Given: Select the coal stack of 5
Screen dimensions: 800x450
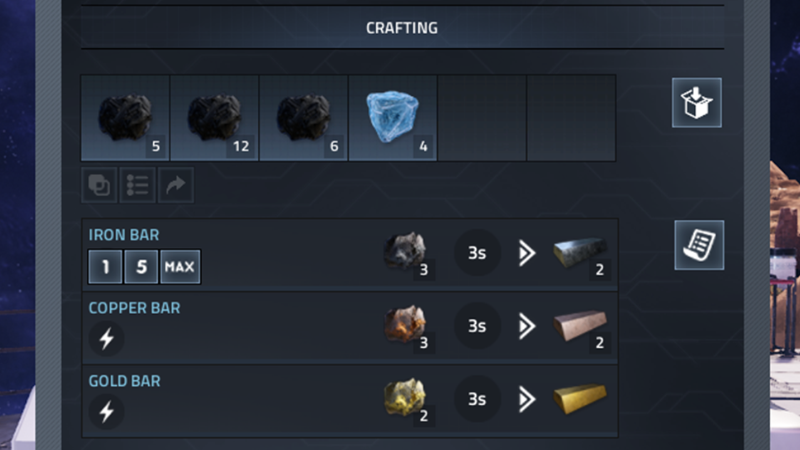Looking at the screenshot, I should coord(125,118).
